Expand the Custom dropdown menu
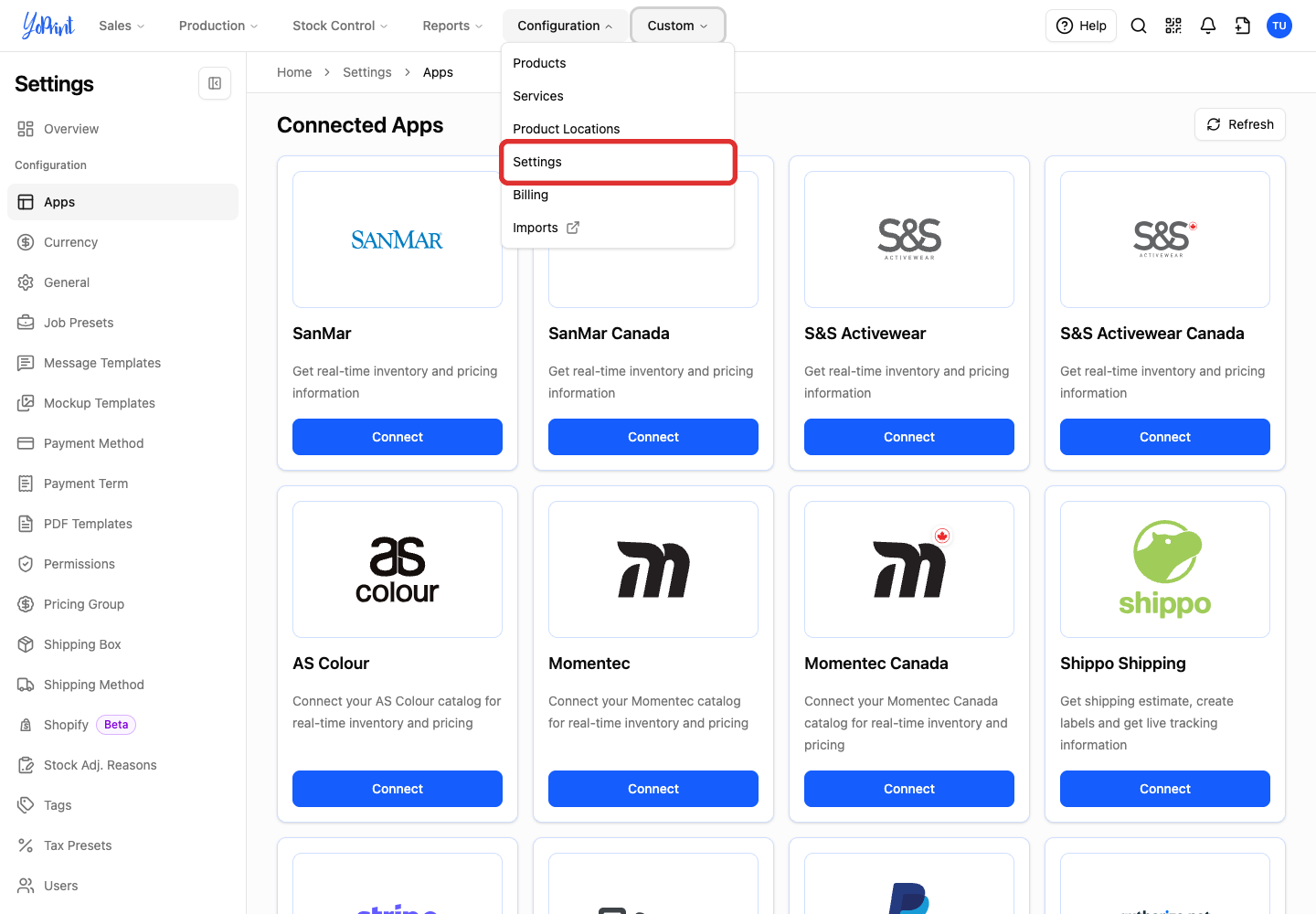Screen dimensions: 1316x914 (678, 26)
